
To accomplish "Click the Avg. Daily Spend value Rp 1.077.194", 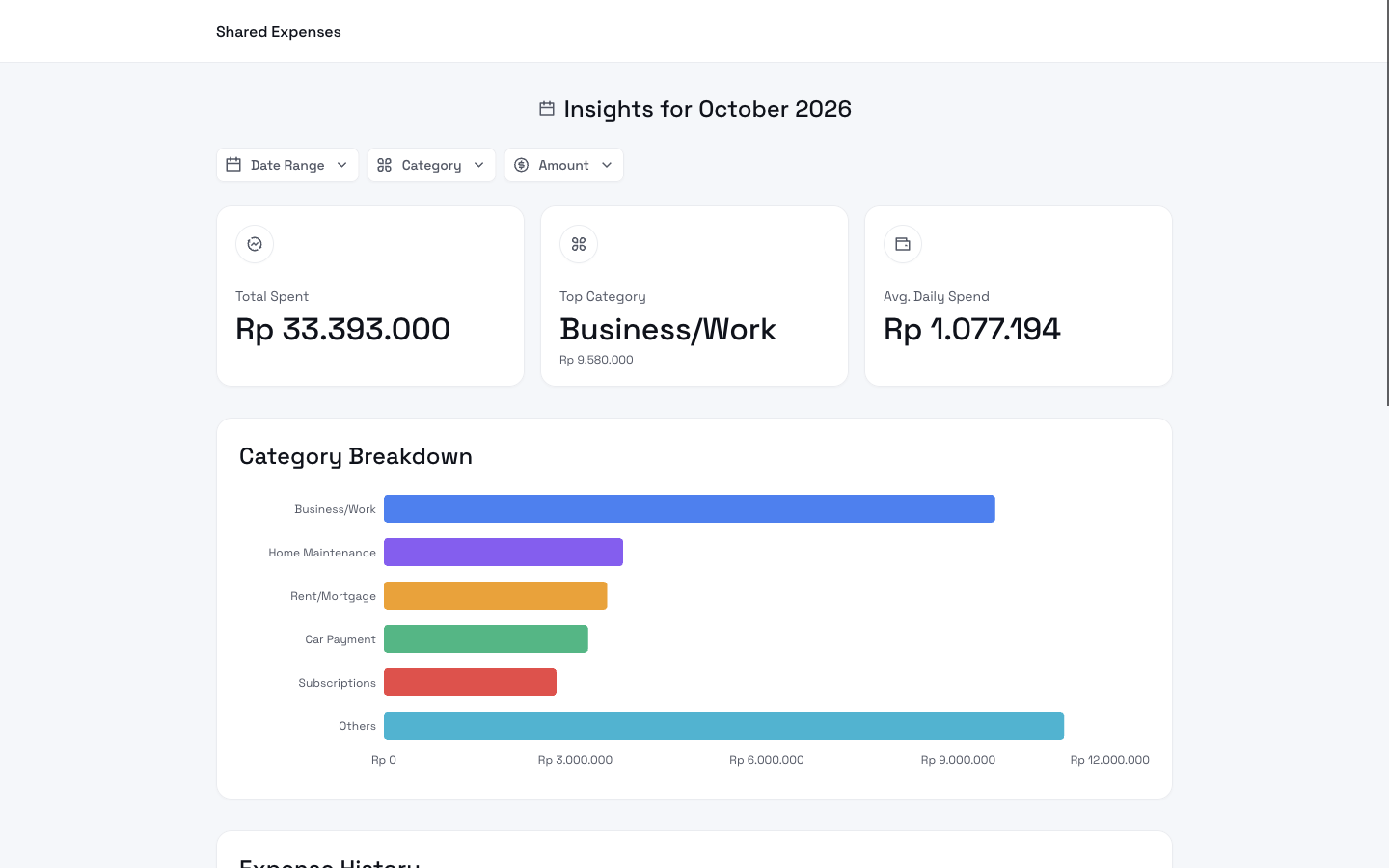I will pos(972,330).
